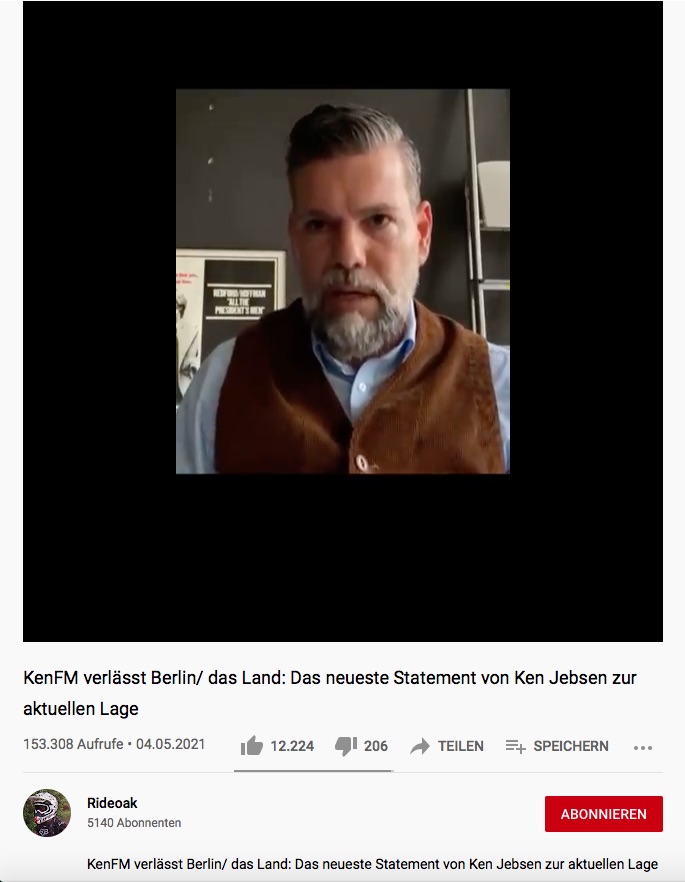This screenshot has height=882, width=685.
Task: Expand the video description text
Action: pyautogui.click(x=372, y=864)
